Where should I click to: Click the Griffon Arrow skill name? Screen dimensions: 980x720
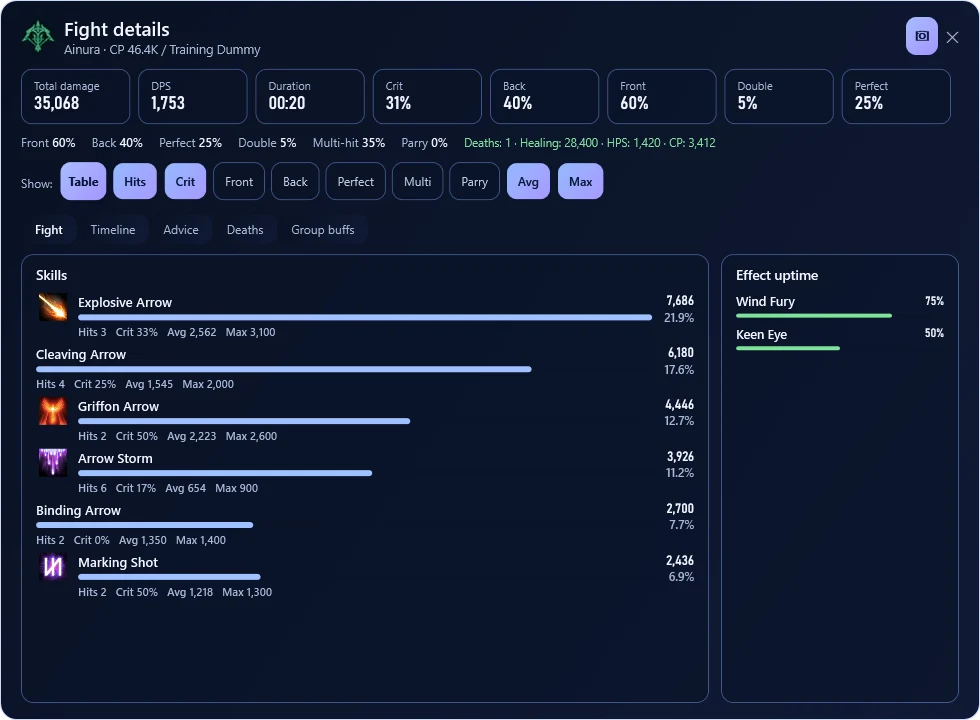pyautogui.click(x=118, y=406)
